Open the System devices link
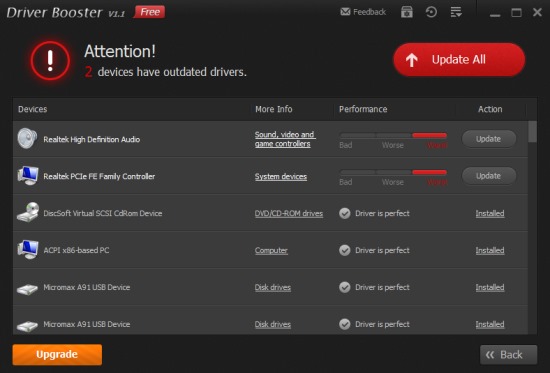This screenshot has width=550, height=373. tap(281, 176)
